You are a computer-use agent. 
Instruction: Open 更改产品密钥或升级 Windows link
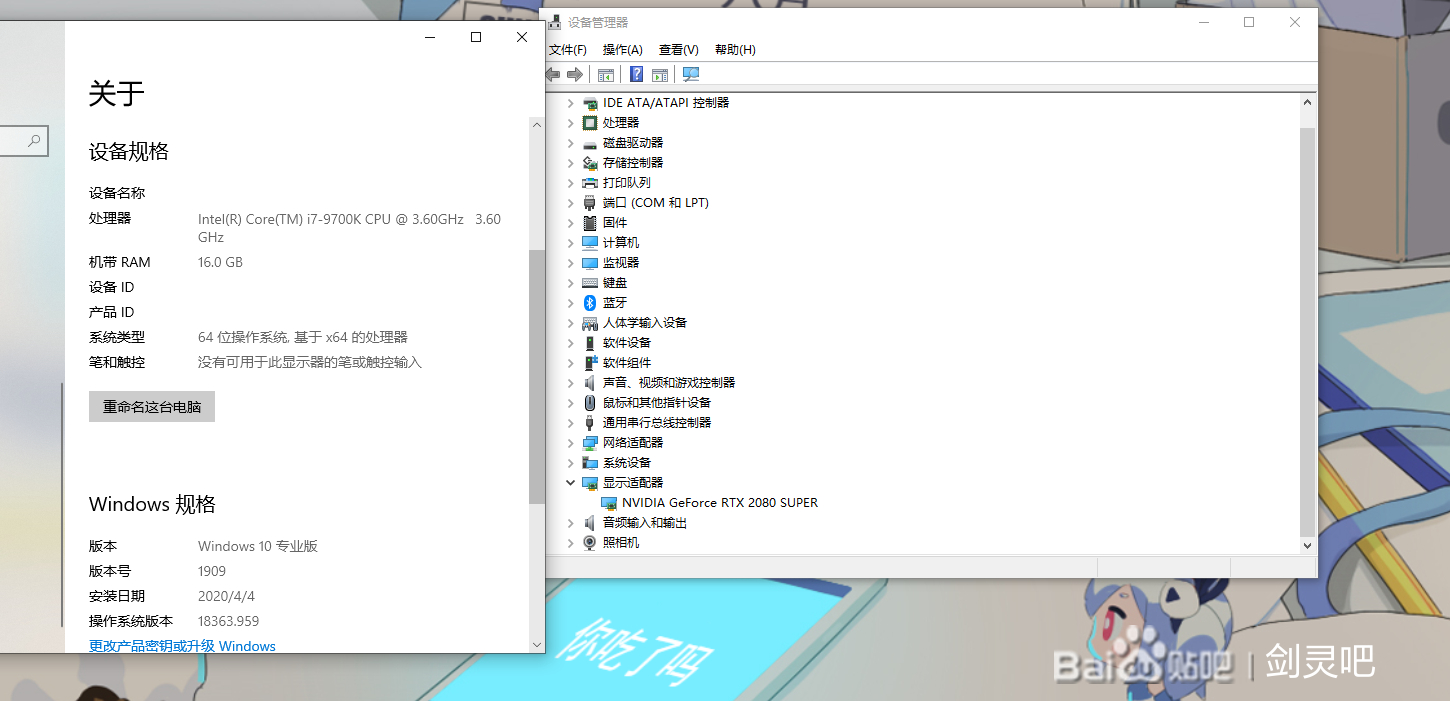coord(182,646)
